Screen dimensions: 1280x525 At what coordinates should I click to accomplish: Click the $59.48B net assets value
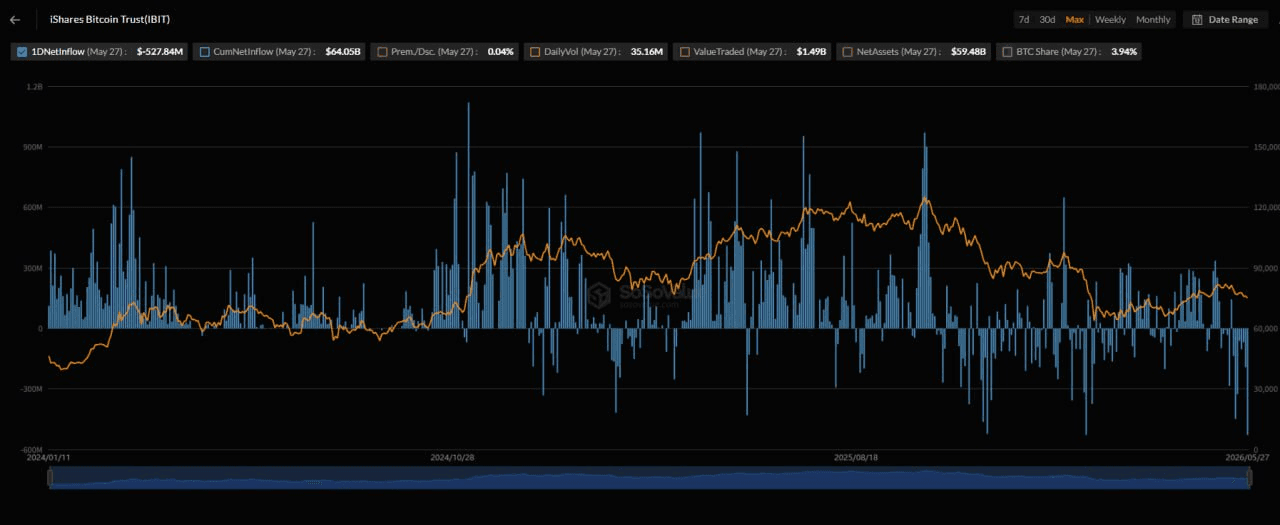(969, 51)
